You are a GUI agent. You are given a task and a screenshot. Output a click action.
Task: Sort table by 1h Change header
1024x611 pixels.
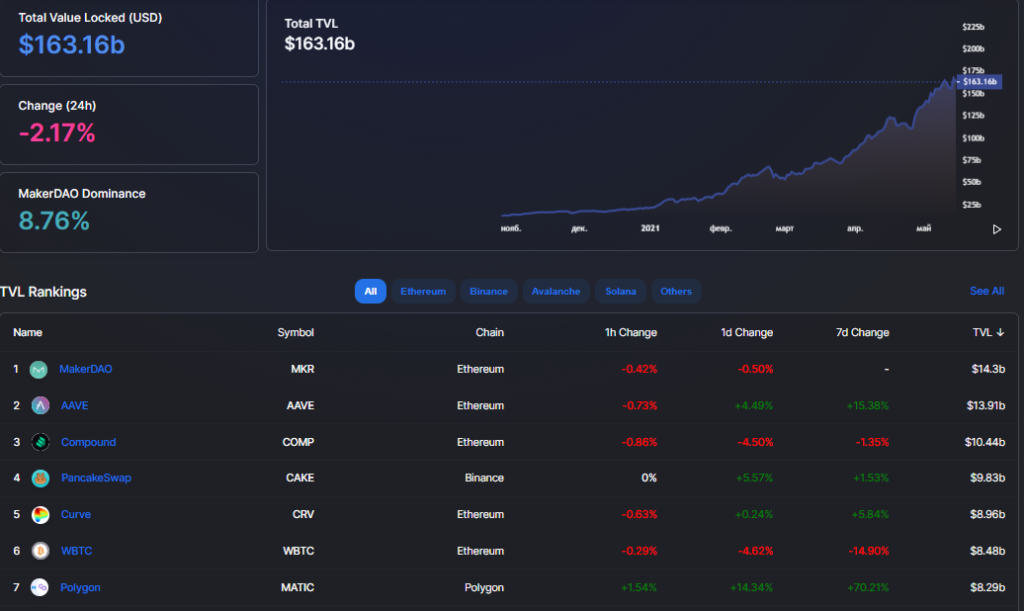[631, 333]
